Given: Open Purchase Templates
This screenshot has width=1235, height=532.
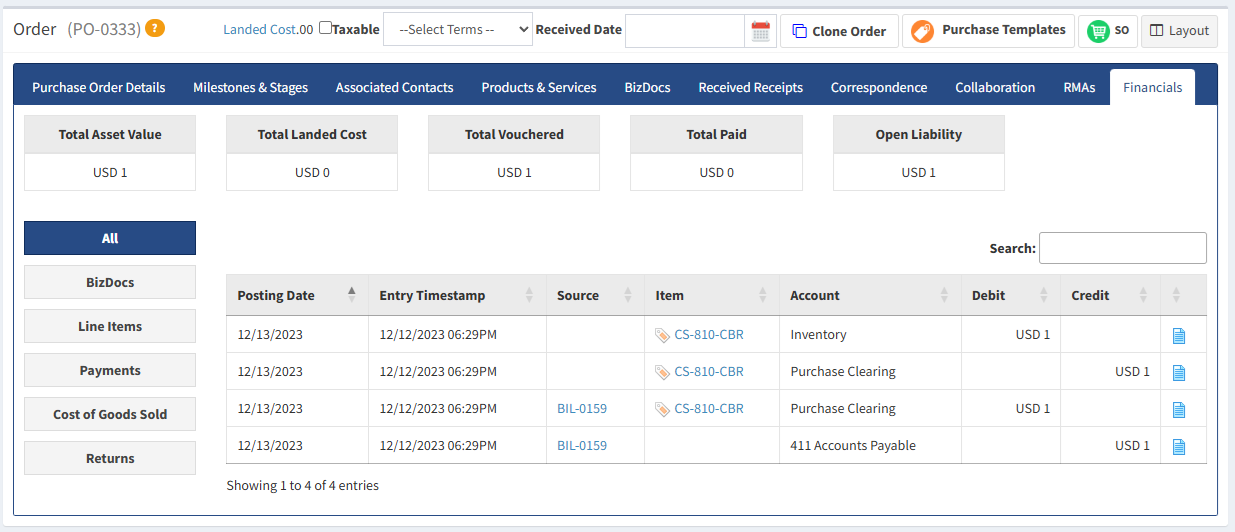Looking at the screenshot, I should pyautogui.click(x=988, y=31).
